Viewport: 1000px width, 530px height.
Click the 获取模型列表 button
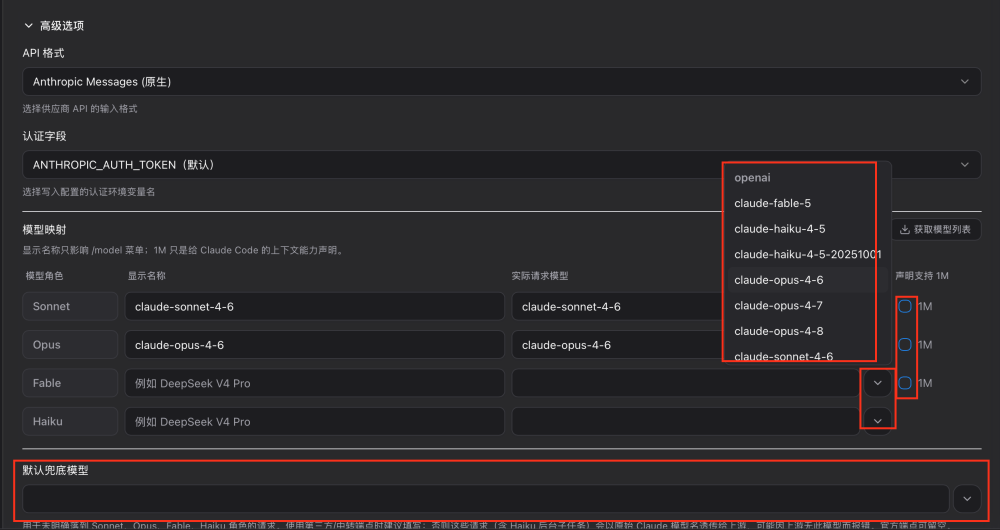tap(936, 230)
